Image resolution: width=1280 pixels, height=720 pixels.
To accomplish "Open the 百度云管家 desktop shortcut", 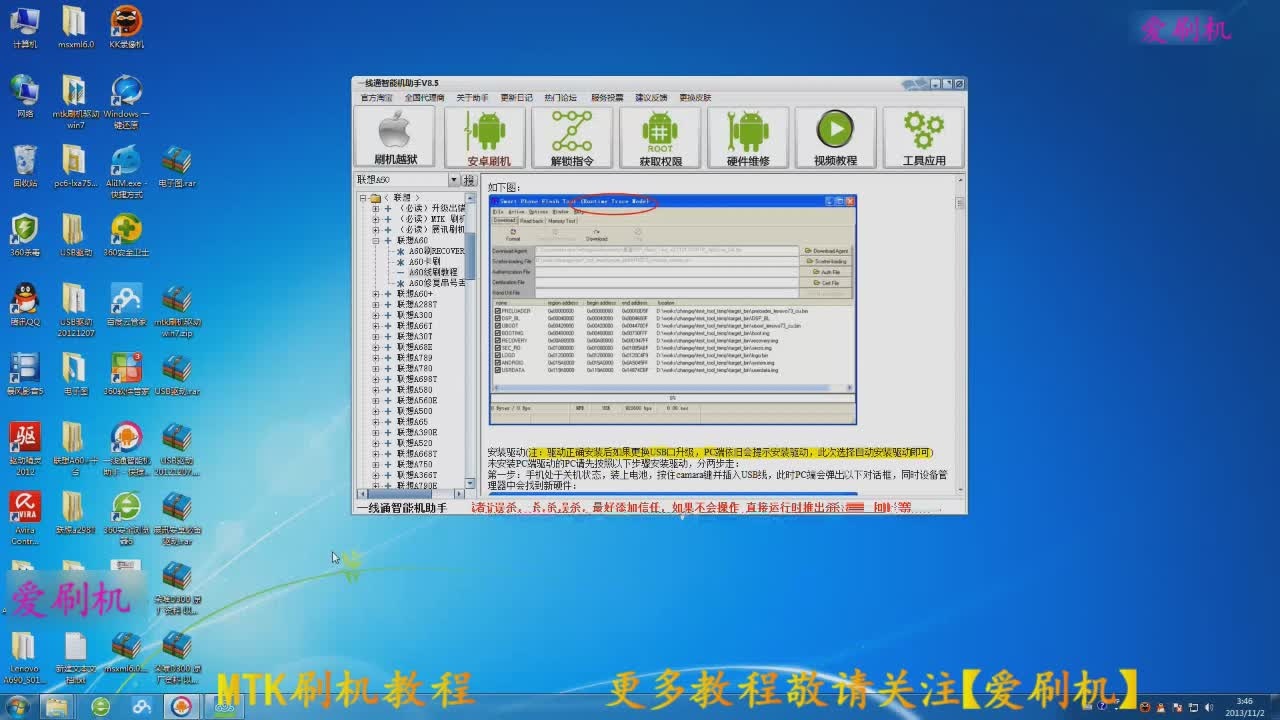I will [x=126, y=305].
